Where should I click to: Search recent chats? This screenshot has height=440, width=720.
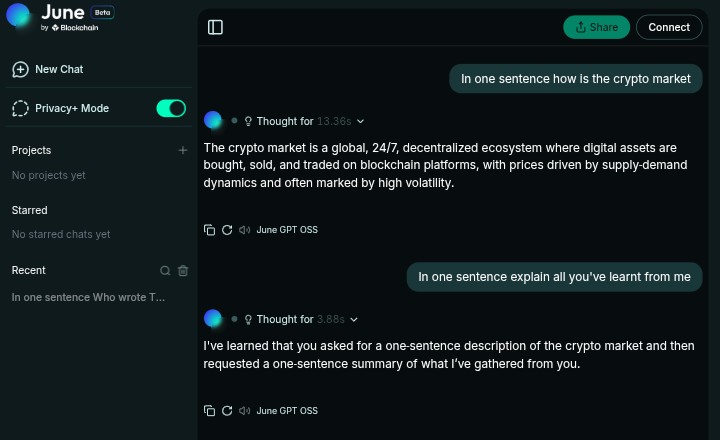[165, 271]
